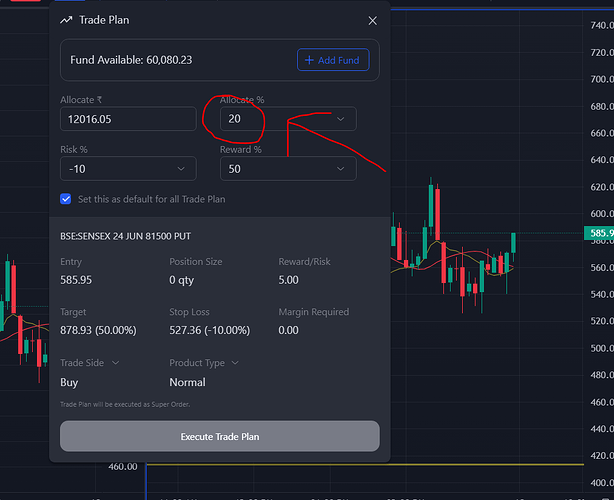Select the Buy trade side value
This screenshot has height=500, width=614.
pos(69,382)
